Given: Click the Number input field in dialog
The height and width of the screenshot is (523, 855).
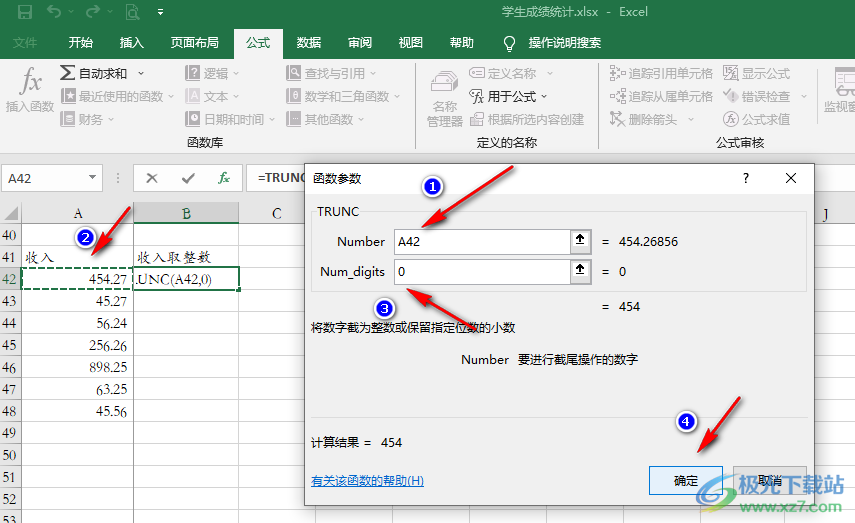Looking at the screenshot, I should tap(482, 241).
